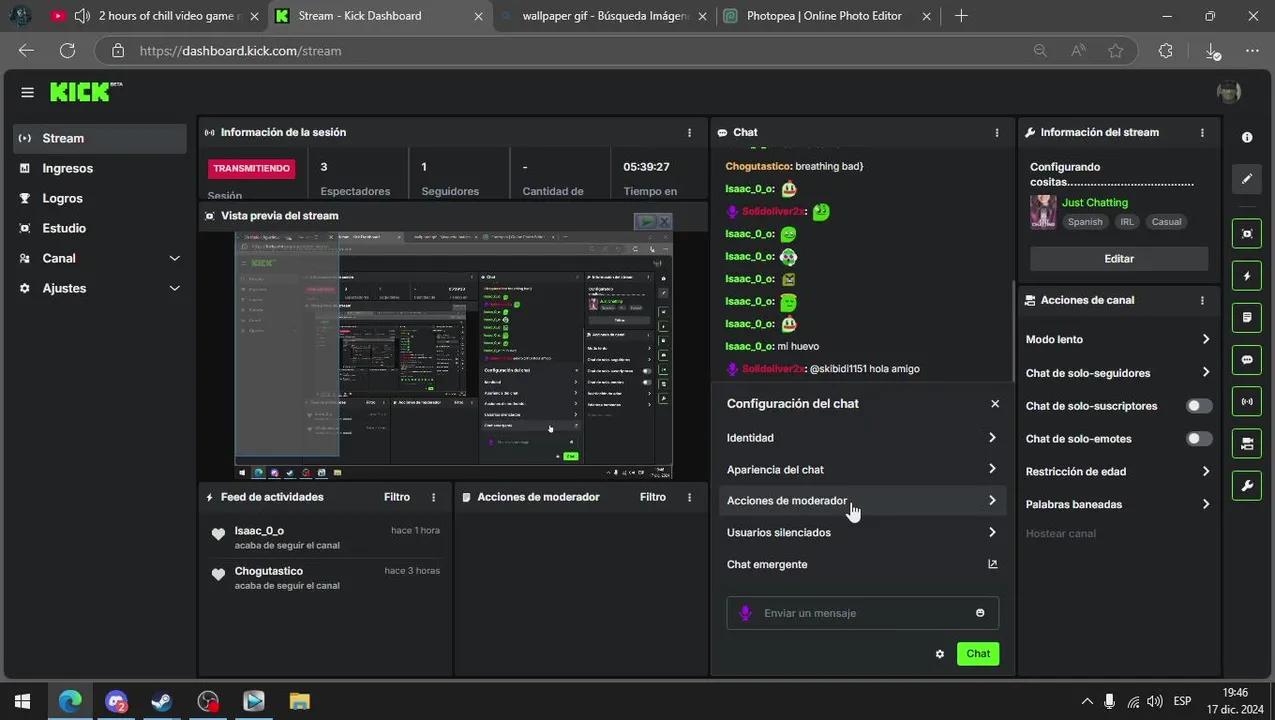The width and height of the screenshot is (1275, 720).
Task: Click the browser refresh button
Action: coord(67,50)
